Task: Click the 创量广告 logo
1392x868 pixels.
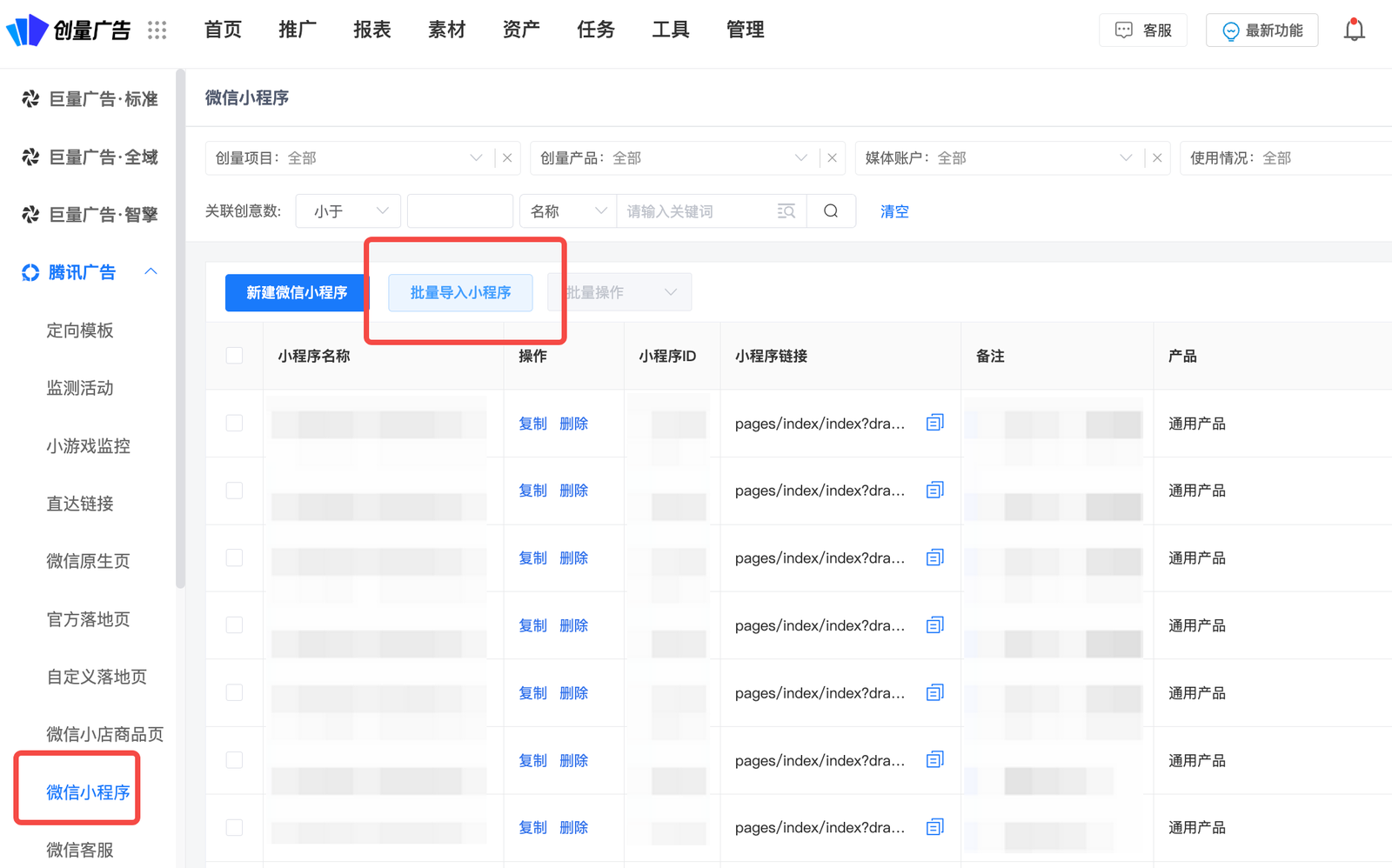Action: pyautogui.click(x=68, y=30)
